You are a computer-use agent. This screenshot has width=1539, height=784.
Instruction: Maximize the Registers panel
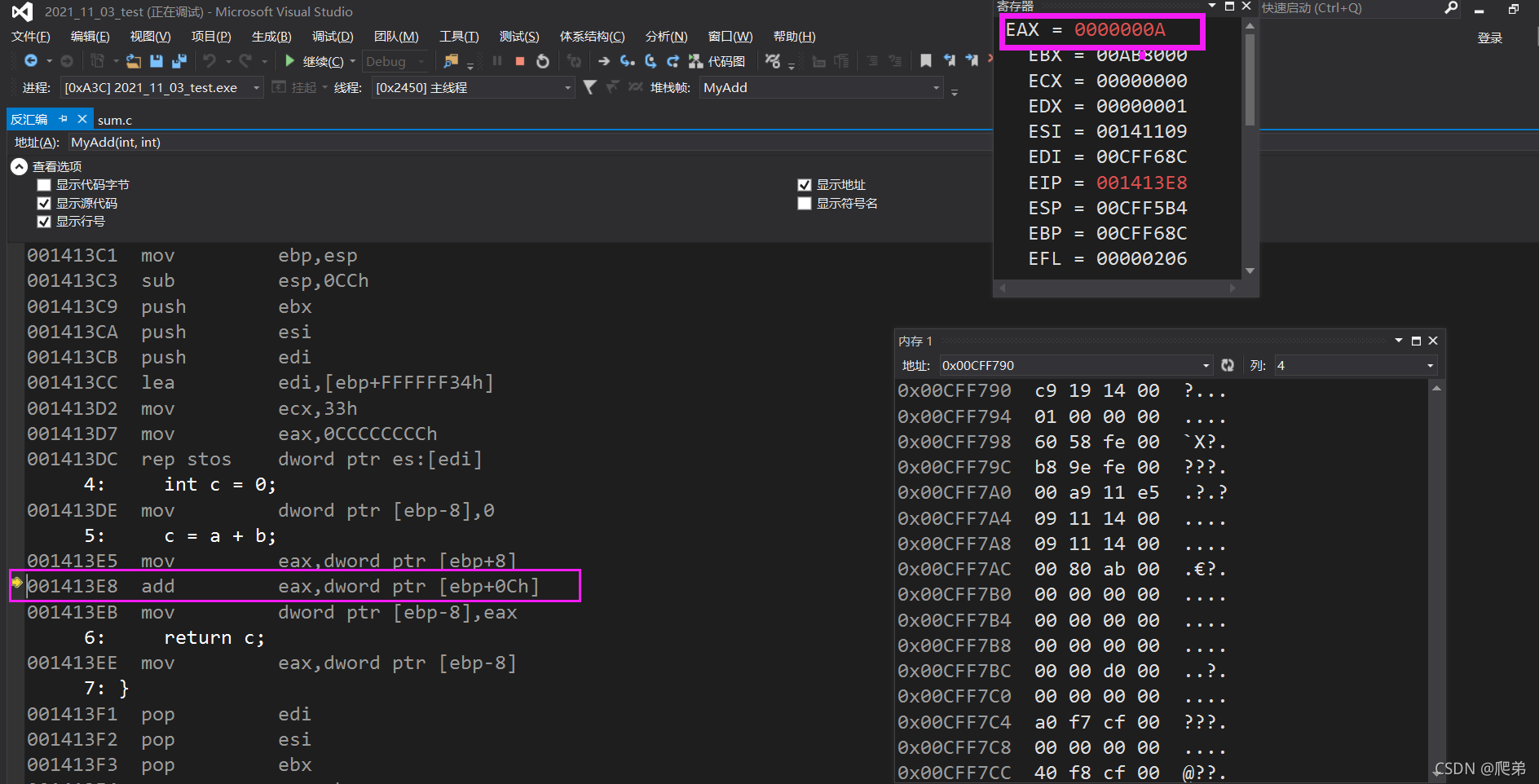[x=1230, y=6]
